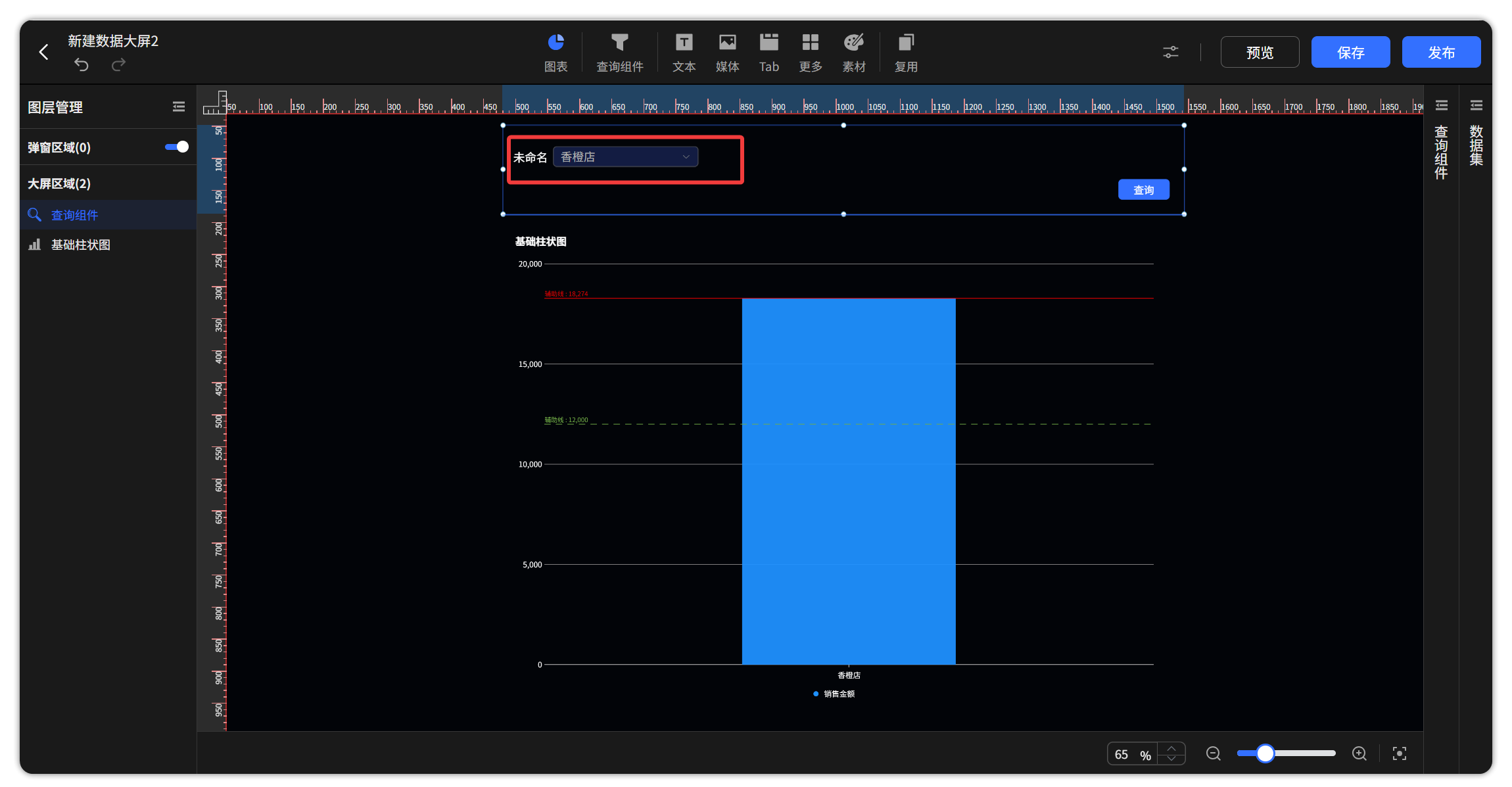Screen dimensions: 1512x787
Task: Click the ruler corner guide icon
Action: coord(214,103)
